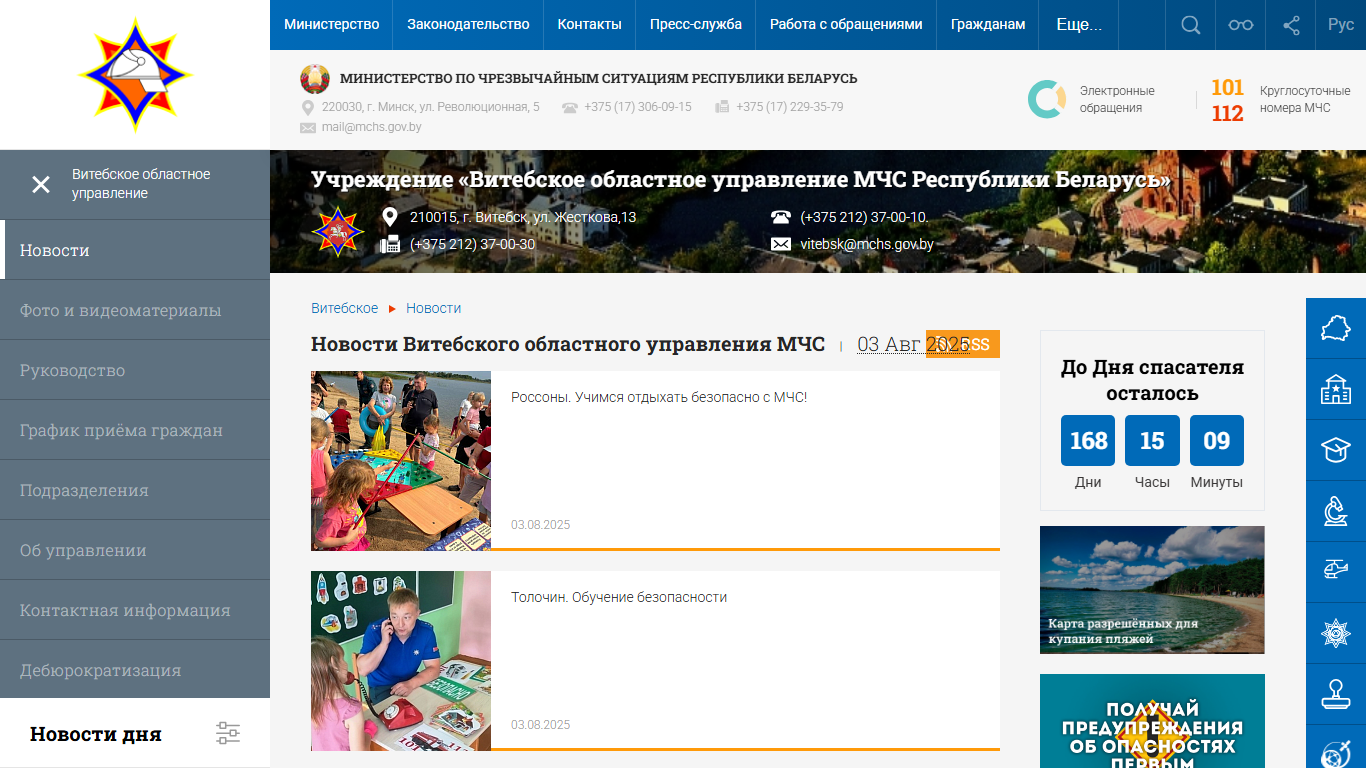Open График приёма граждан sidebar item
The width and height of the screenshot is (1366, 768).
[x=135, y=430]
